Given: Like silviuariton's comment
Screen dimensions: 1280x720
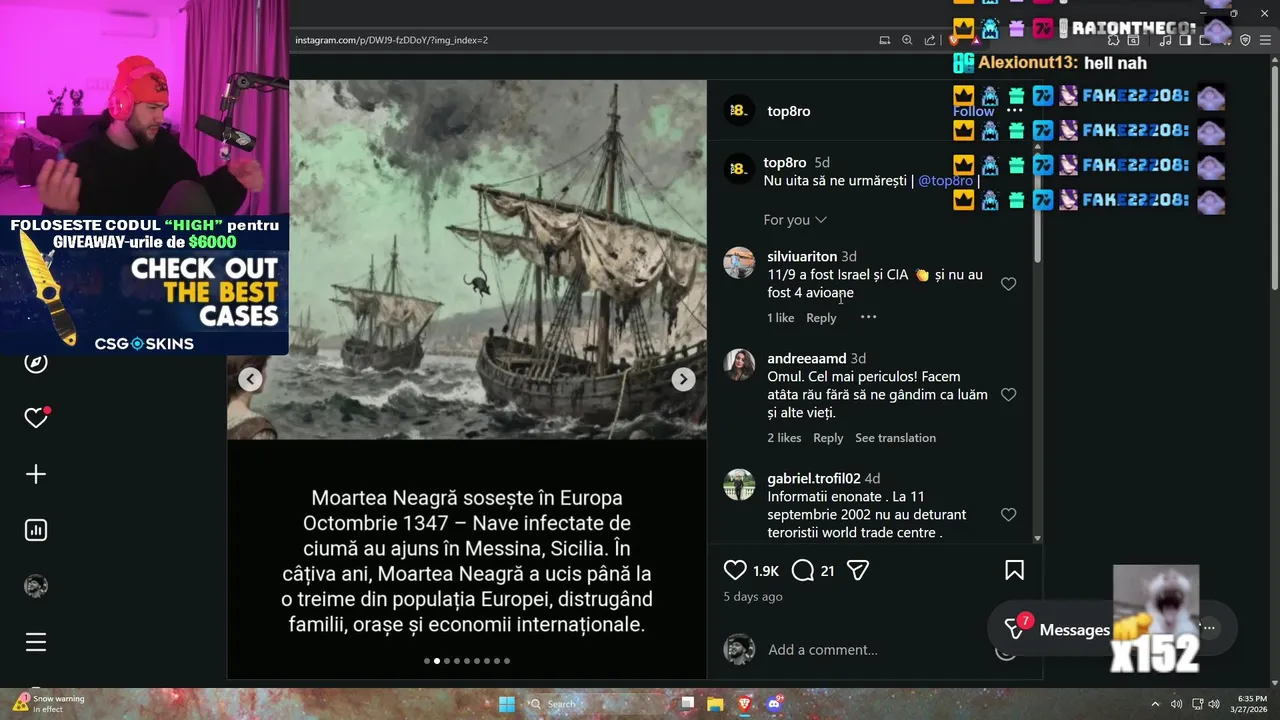Looking at the screenshot, I should [1009, 284].
